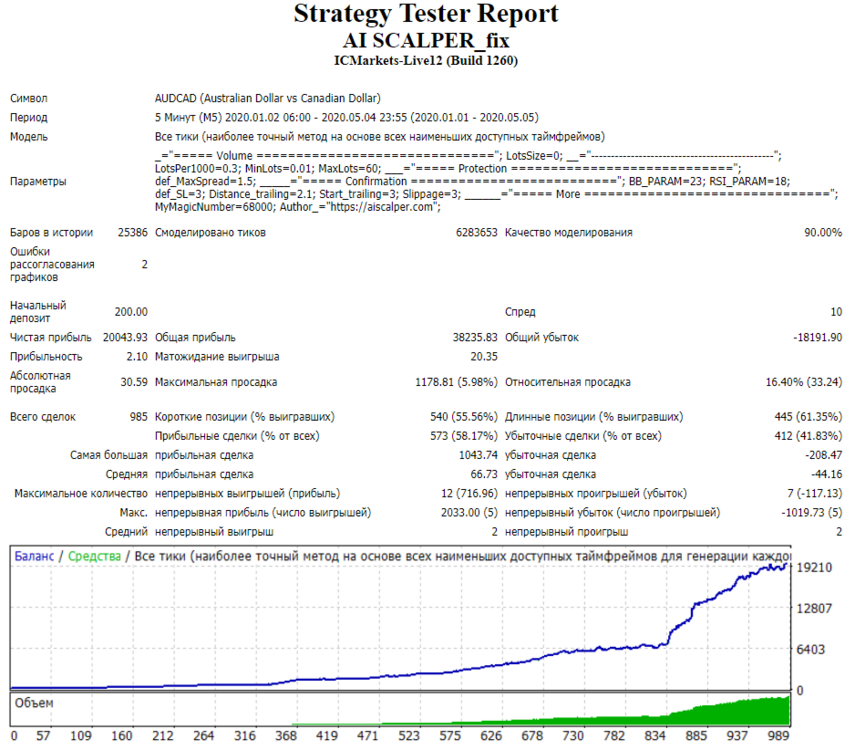Click max consecutive loss -1019.73 (5)
Screen dimensions: 855x750
(x=811, y=512)
